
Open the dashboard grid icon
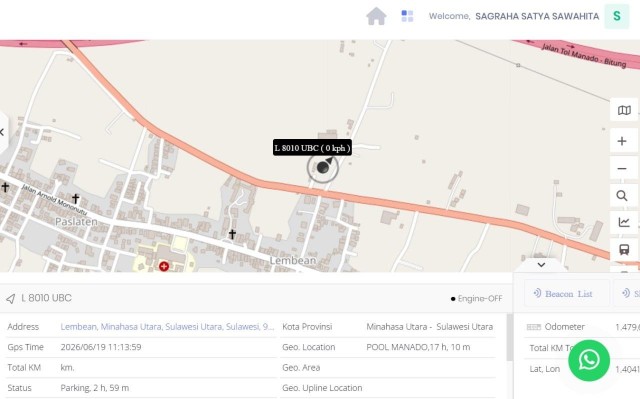click(x=407, y=16)
